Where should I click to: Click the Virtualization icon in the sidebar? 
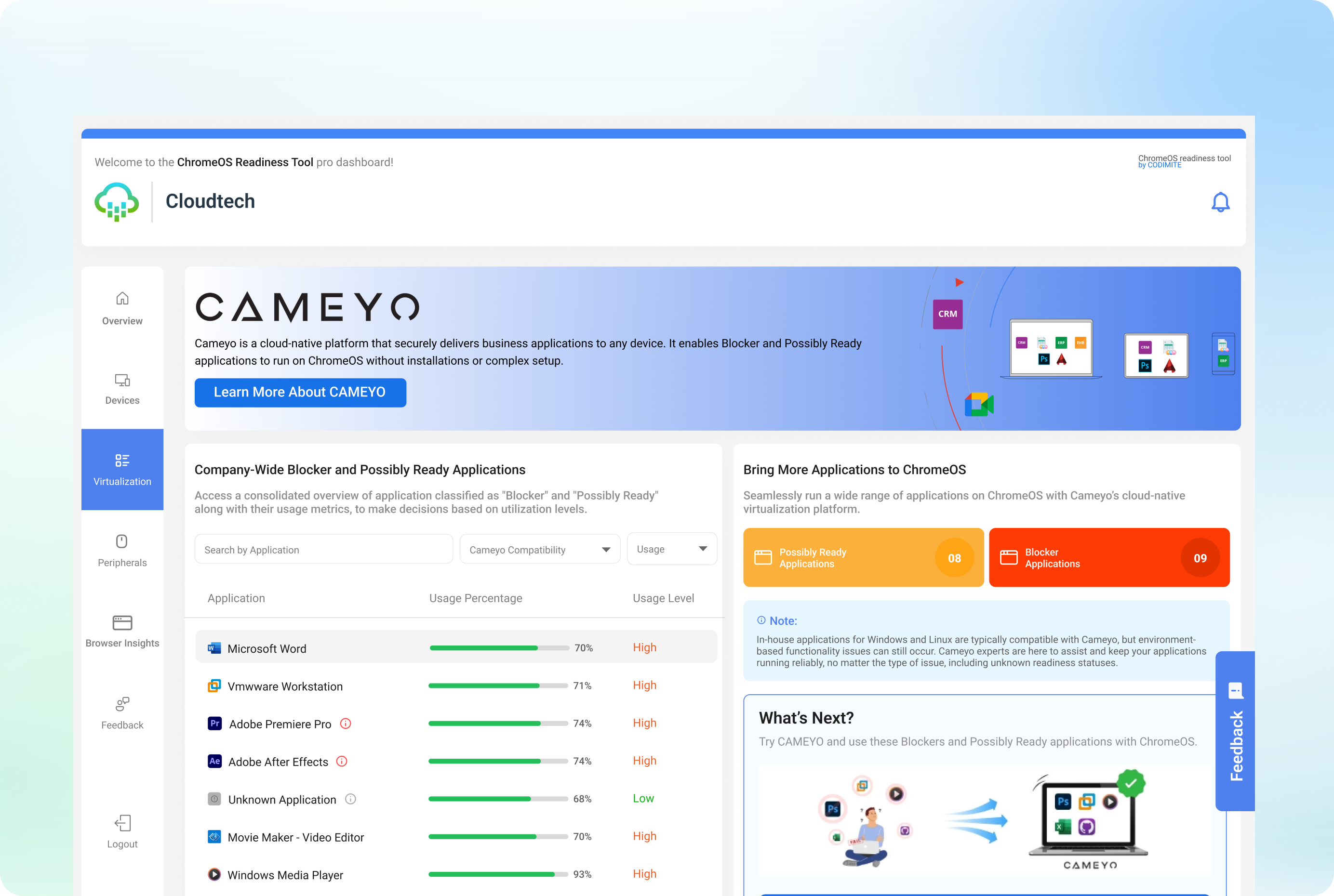click(122, 461)
